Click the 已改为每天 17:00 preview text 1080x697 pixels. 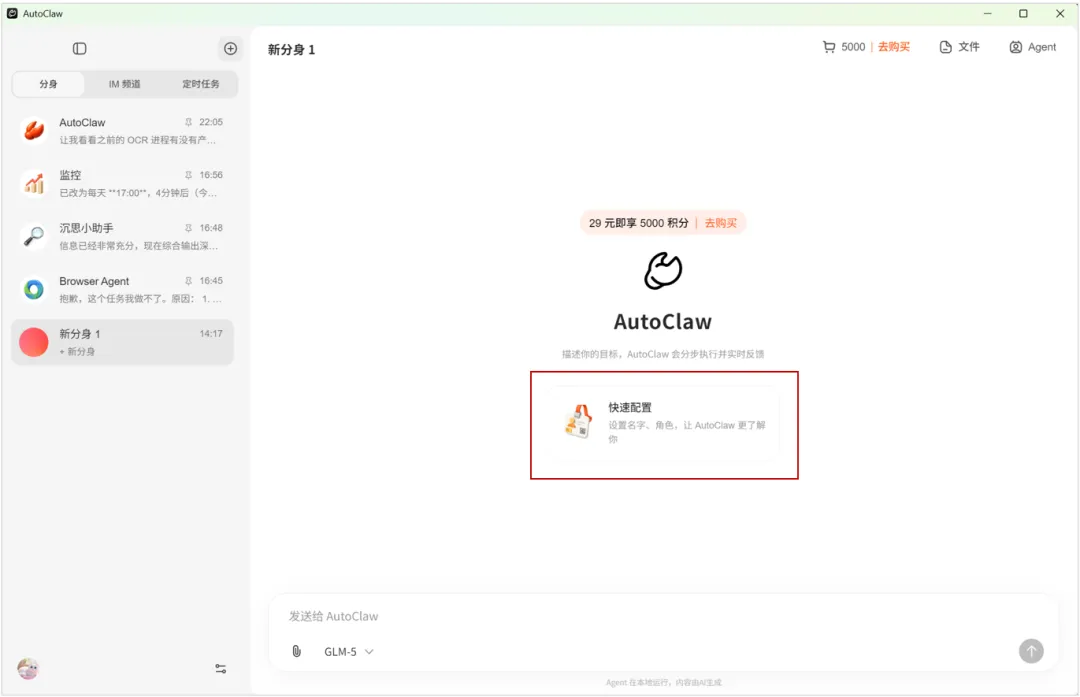[138, 193]
